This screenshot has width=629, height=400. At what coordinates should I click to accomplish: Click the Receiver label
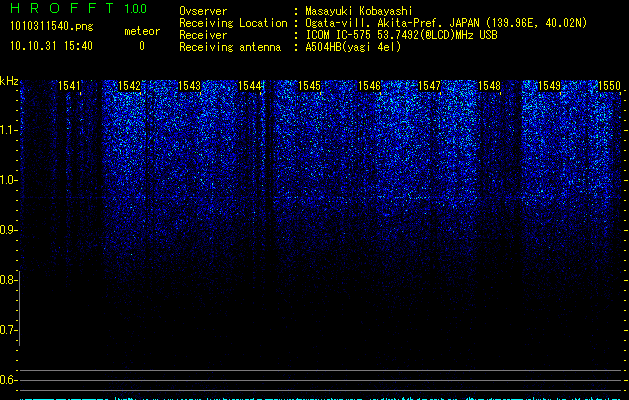pyautogui.click(x=203, y=35)
